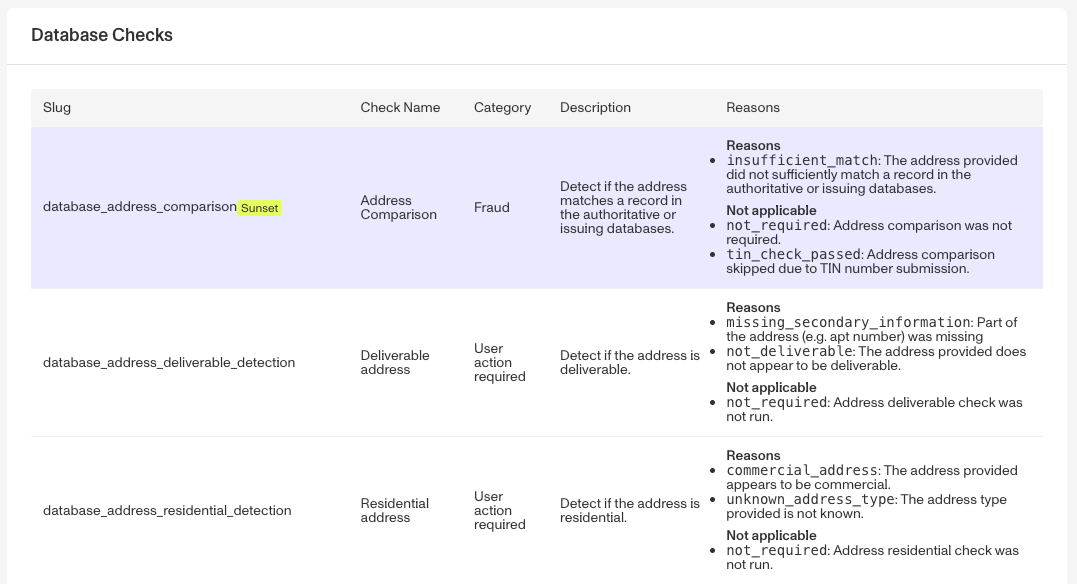The width and height of the screenshot is (1077, 584).
Task: Click the commercial_address reason code
Action: [x=802, y=471]
